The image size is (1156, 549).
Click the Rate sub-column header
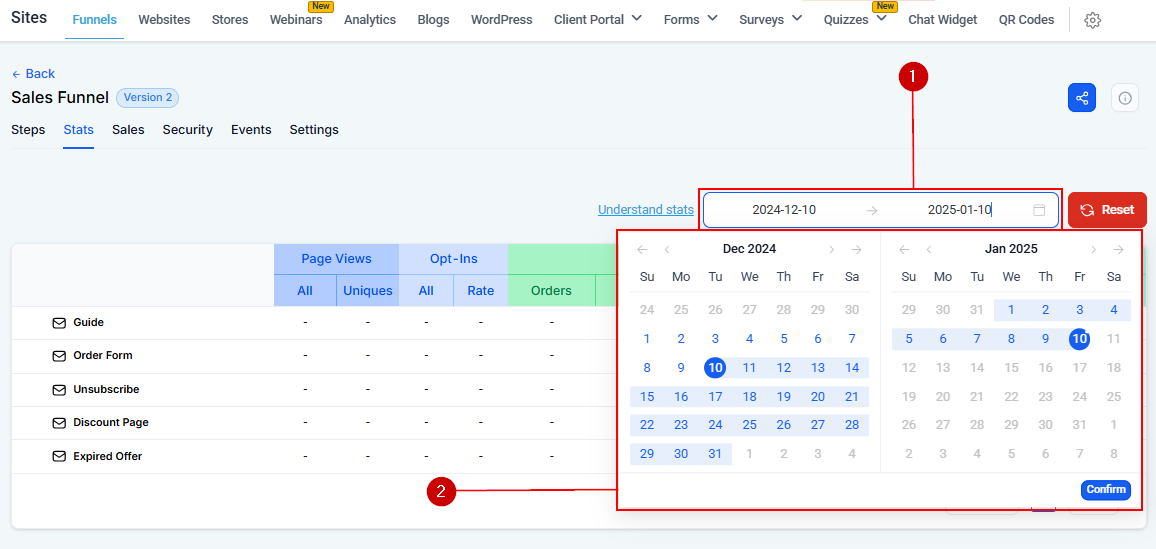click(481, 290)
